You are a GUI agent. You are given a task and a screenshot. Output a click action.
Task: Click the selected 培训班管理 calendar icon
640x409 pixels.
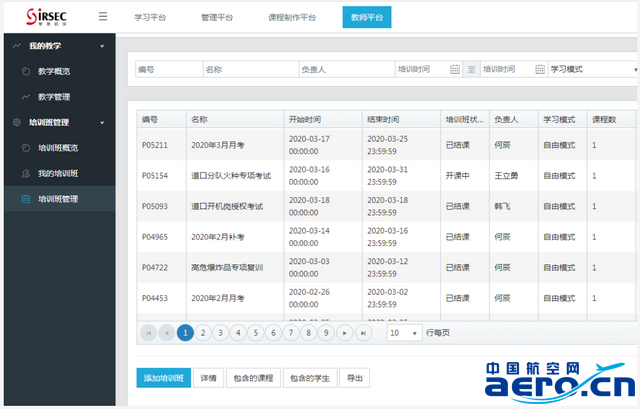click(x=26, y=199)
